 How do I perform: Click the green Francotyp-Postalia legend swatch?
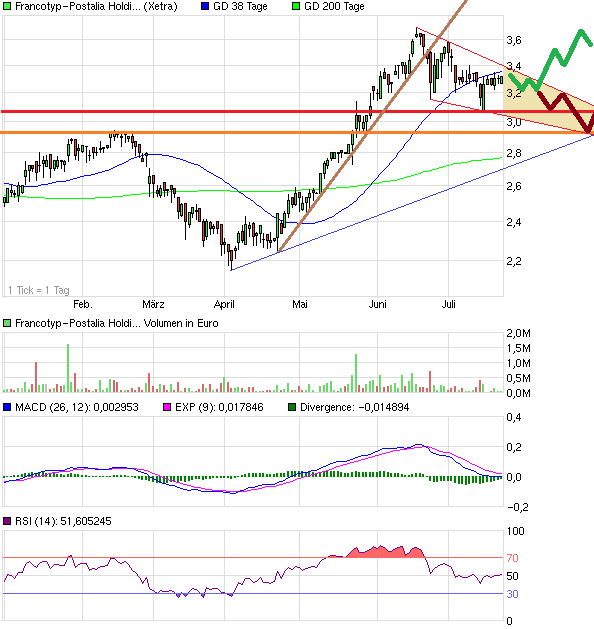point(7,6)
